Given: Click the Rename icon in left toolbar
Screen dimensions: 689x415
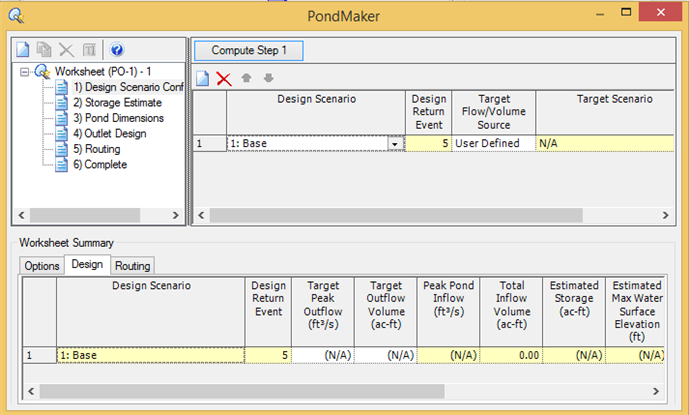Looking at the screenshot, I should (x=89, y=50).
